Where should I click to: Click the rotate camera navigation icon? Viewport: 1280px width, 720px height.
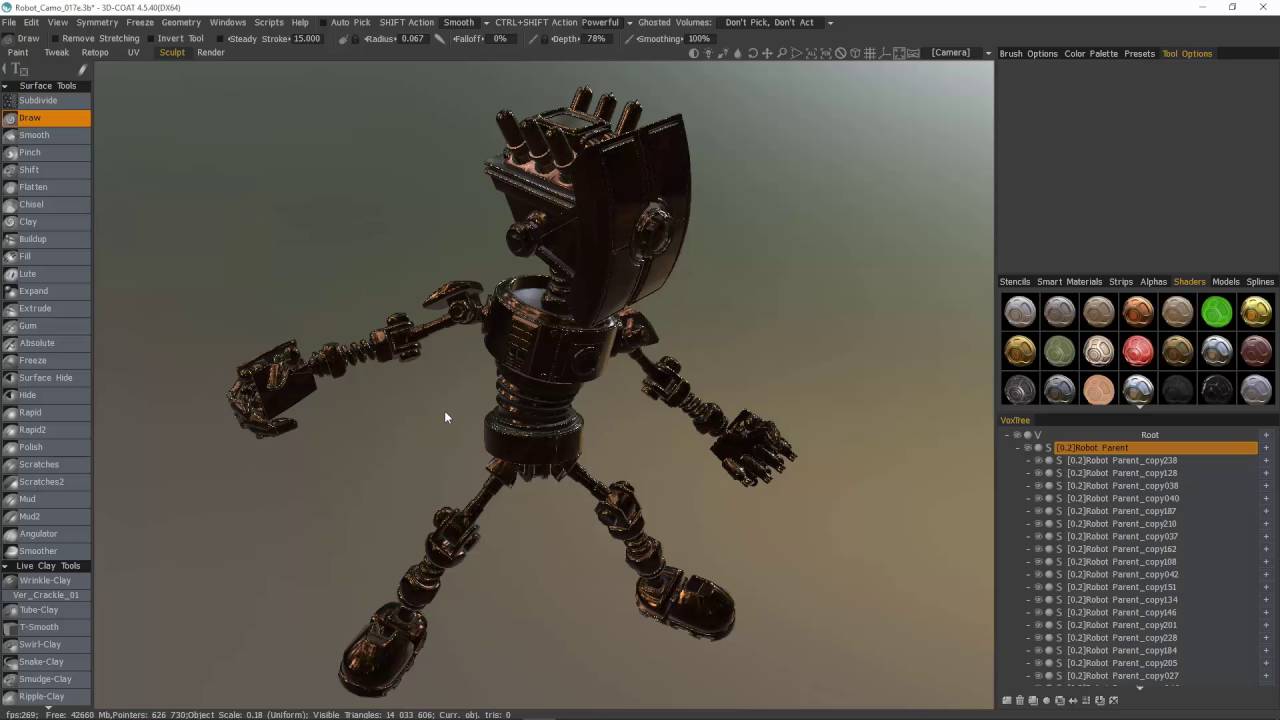752,53
